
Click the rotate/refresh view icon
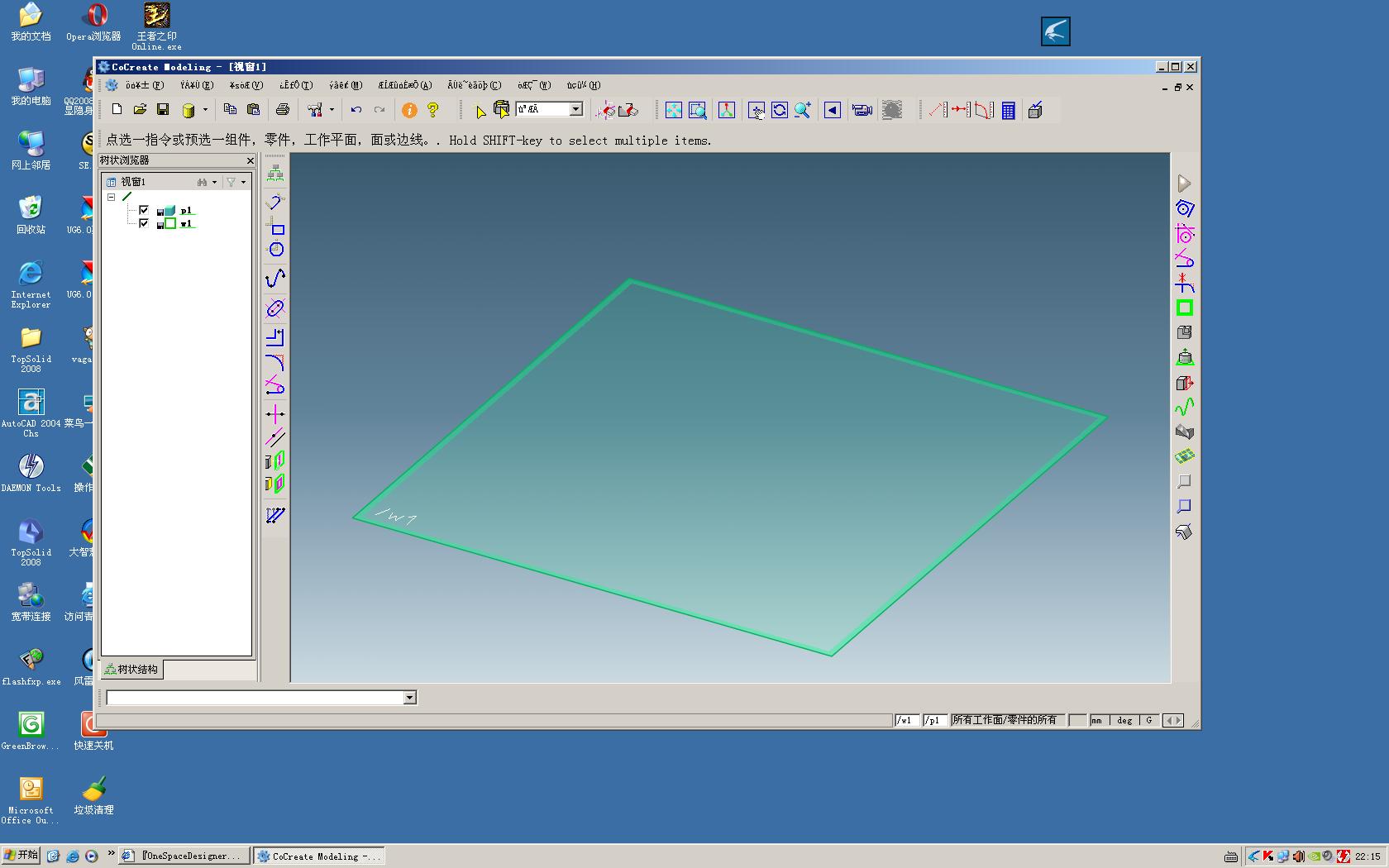tap(780, 110)
